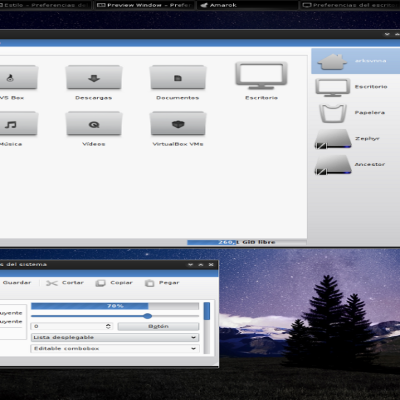The width and height of the screenshot is (400, 400).
Task: Open Papelera trash in the sidebar
Action: [355, 113]
